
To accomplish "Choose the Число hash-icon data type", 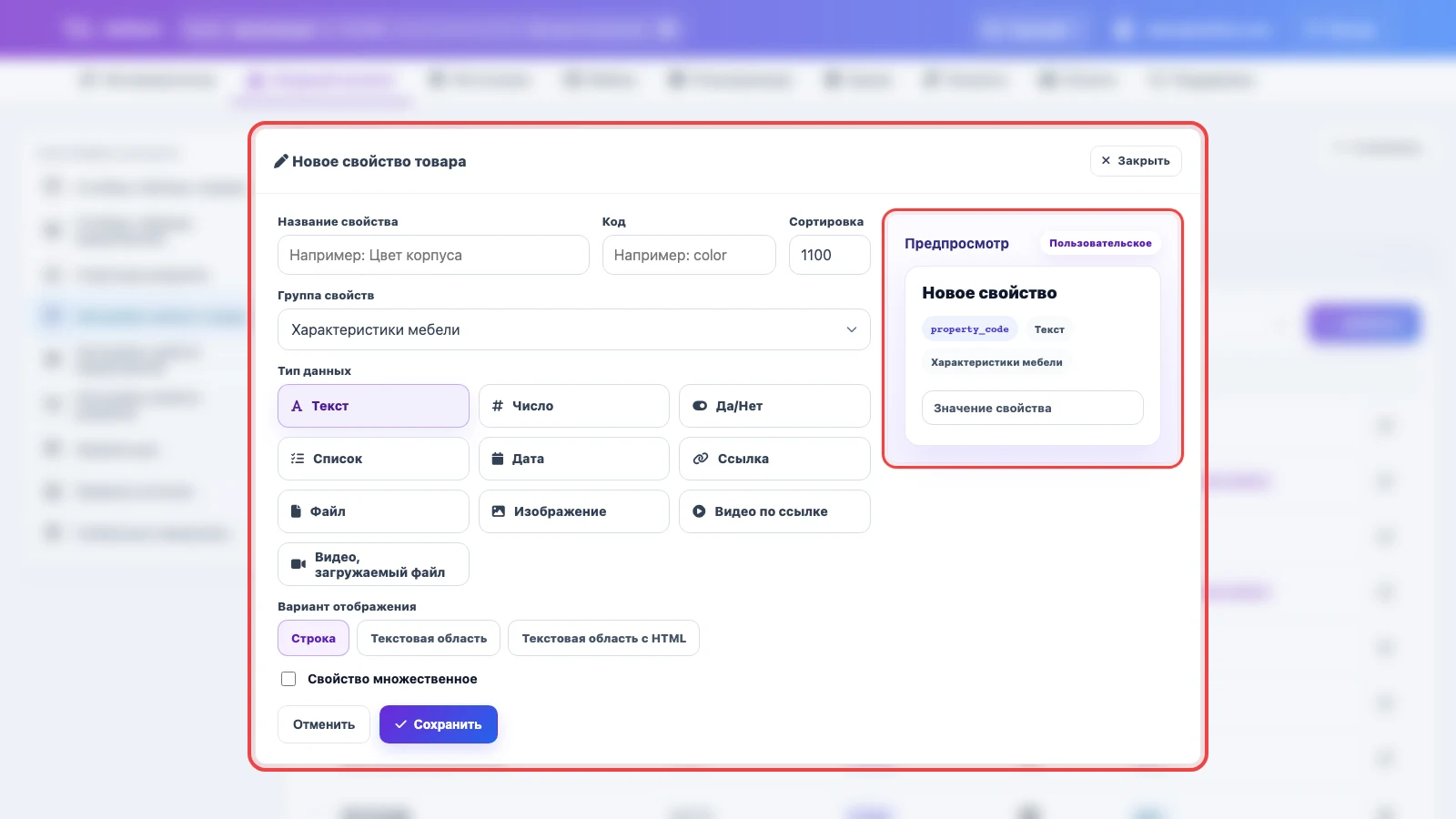I will click(x=574, y=406).
